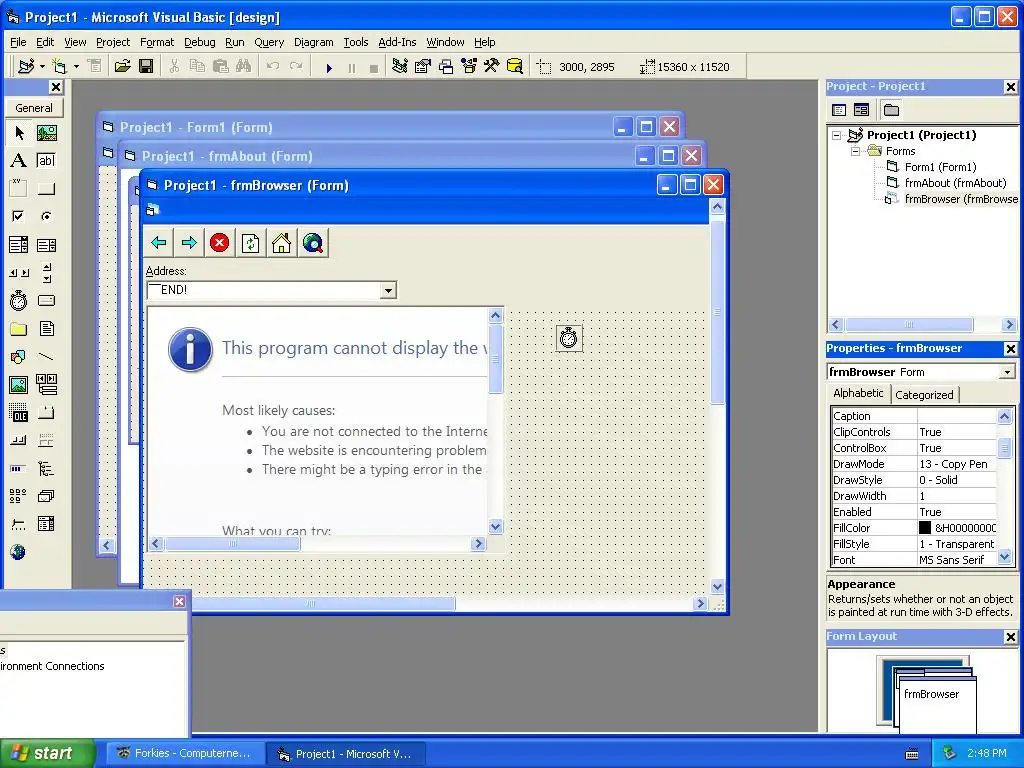Open Project with the folder toolbar icon
Image resolution: width=1024 pixels, height=768 pixels.
122,67
